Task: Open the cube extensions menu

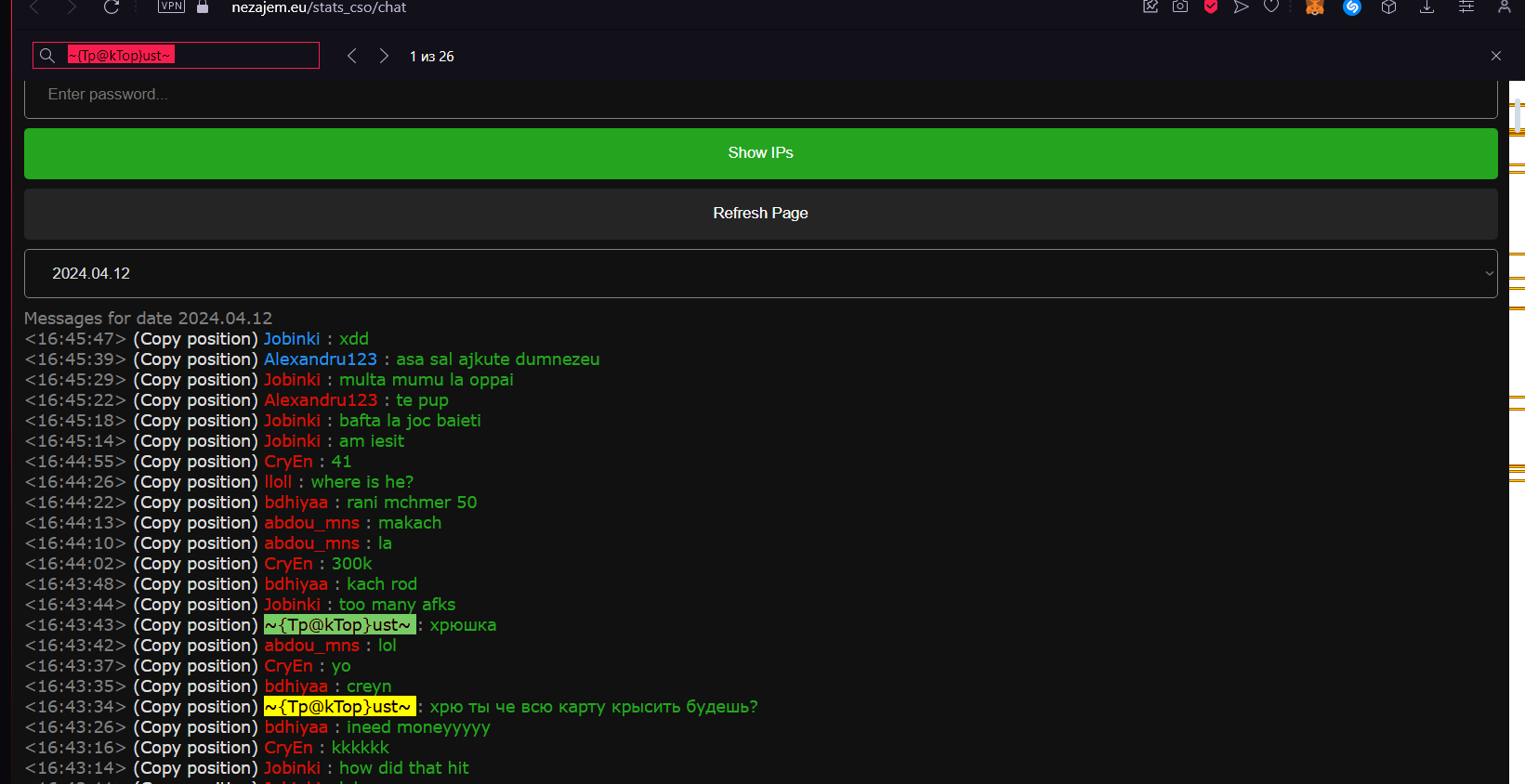Action: [x=1389, y=7]
